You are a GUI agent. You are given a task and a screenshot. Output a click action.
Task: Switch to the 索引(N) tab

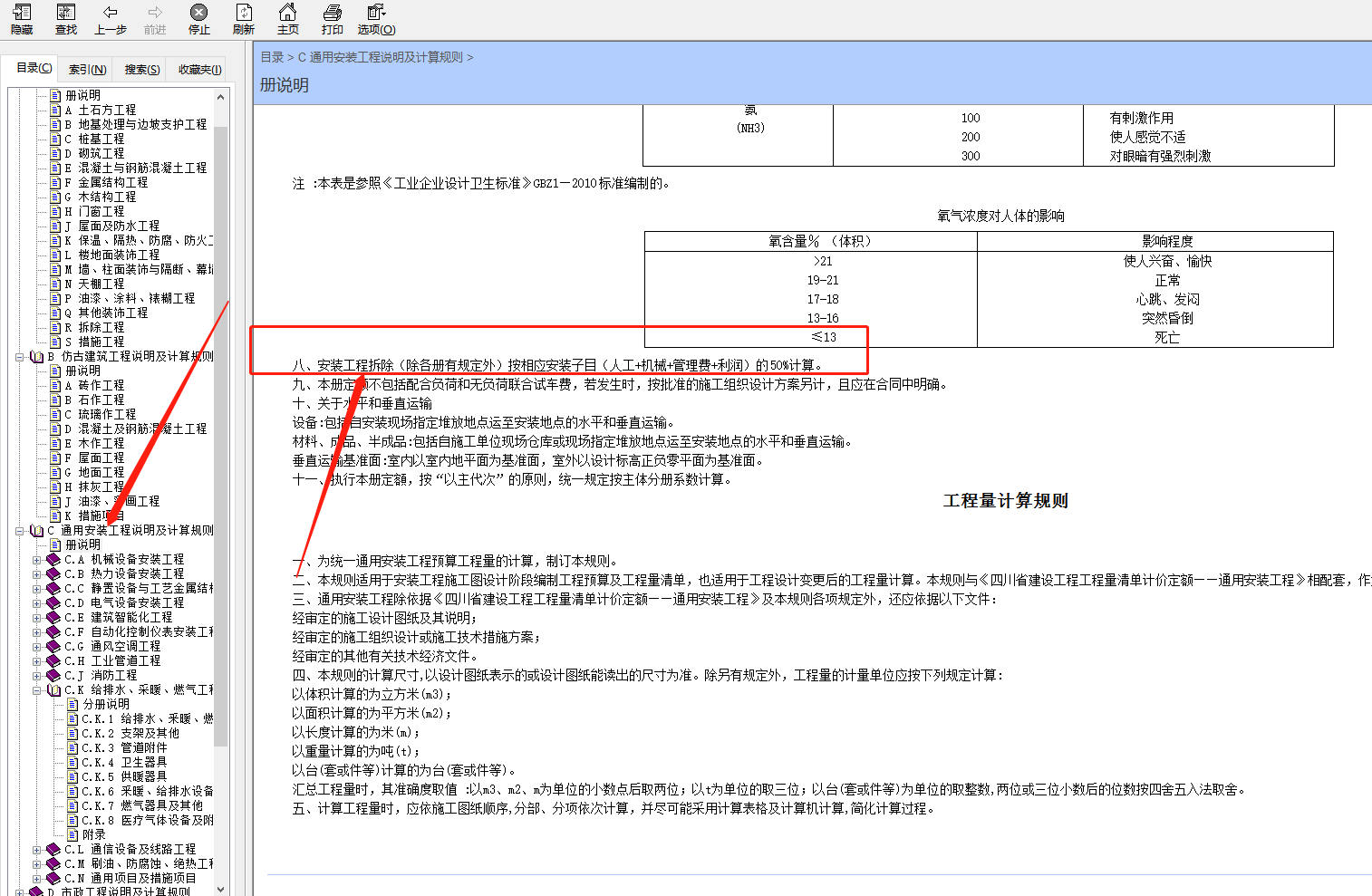[87, 69]
